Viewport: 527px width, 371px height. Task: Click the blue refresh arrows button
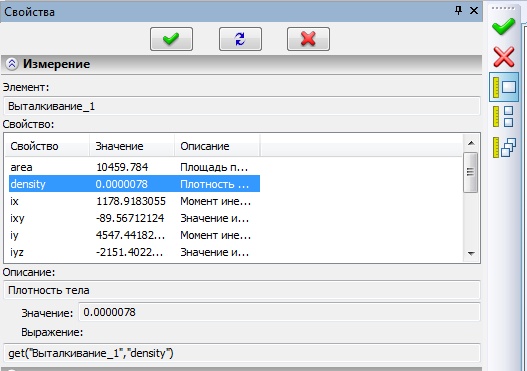[x=240, y=39]
